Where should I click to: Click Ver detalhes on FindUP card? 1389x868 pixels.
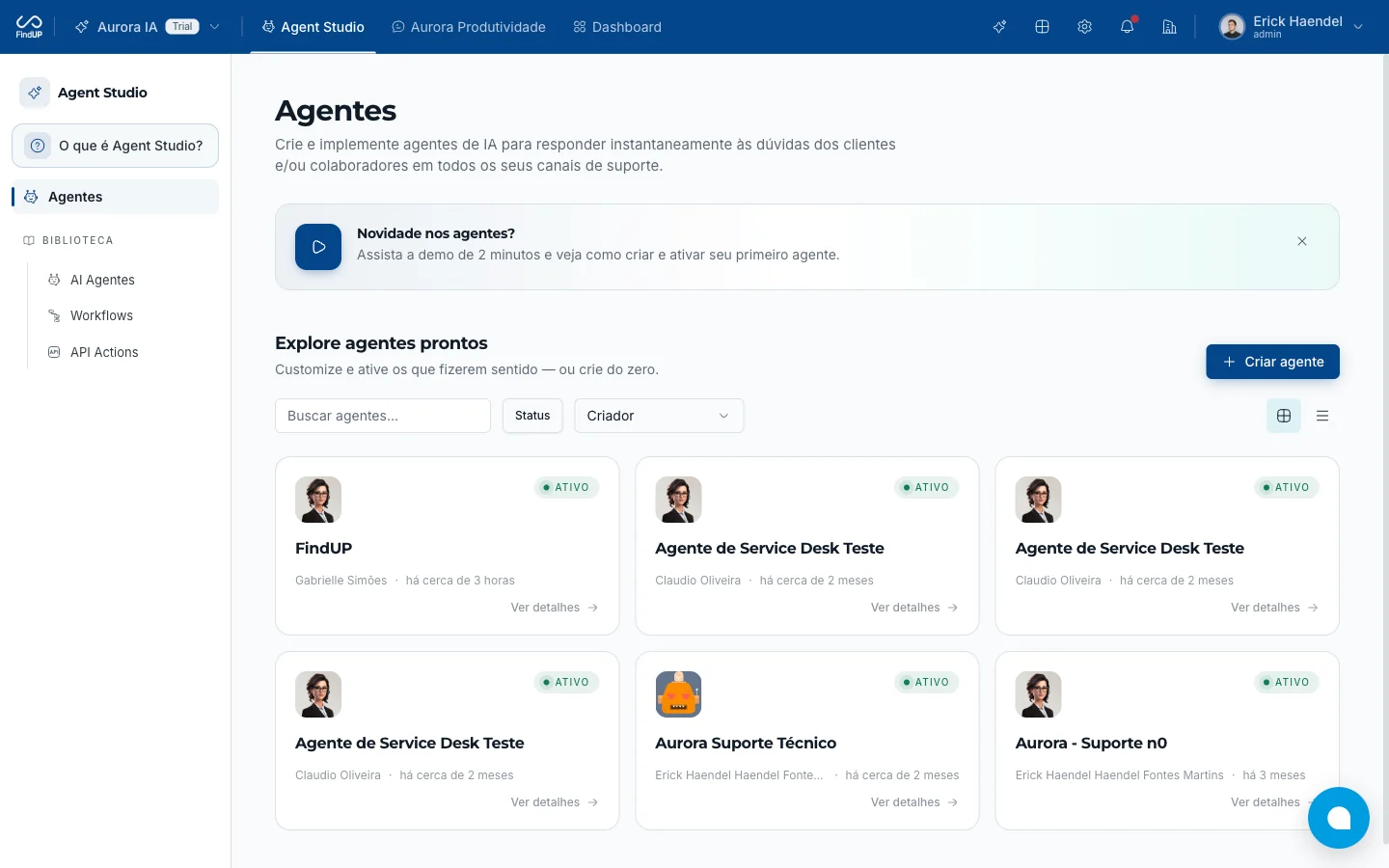tap(555, 608)
